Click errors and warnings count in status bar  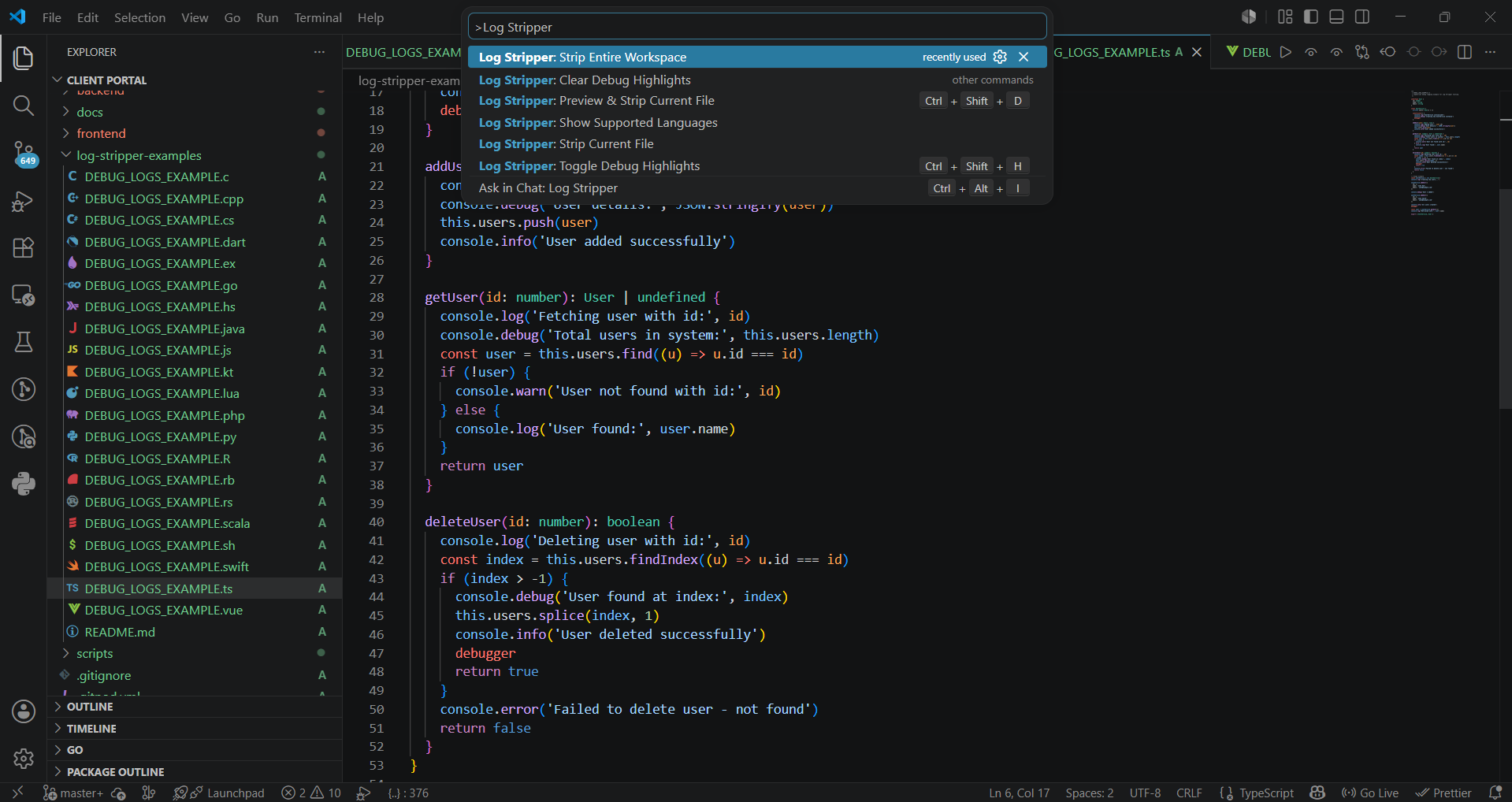click(x=311, y=793)
